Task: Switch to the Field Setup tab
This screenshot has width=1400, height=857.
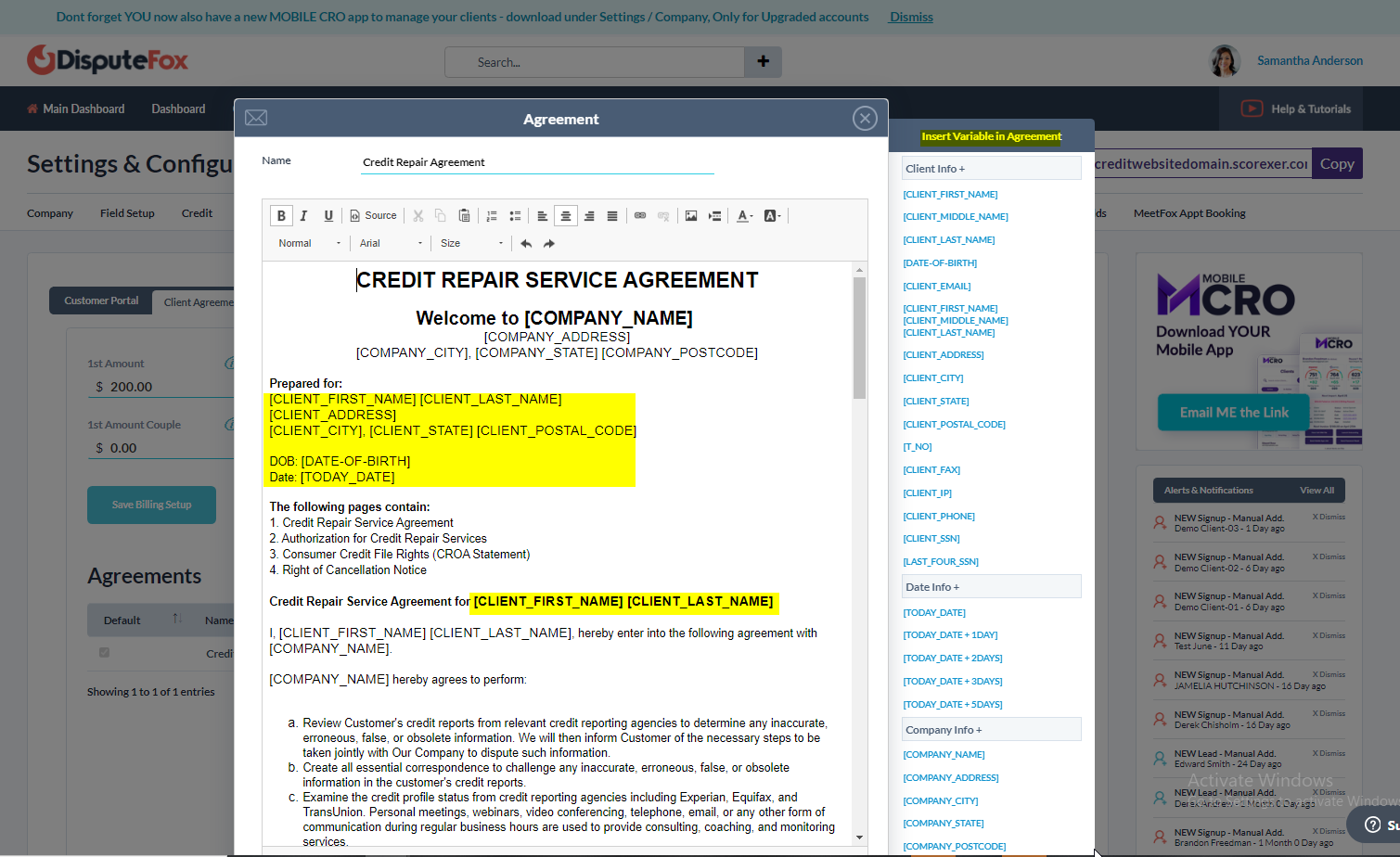Action: tap(127, 213)
